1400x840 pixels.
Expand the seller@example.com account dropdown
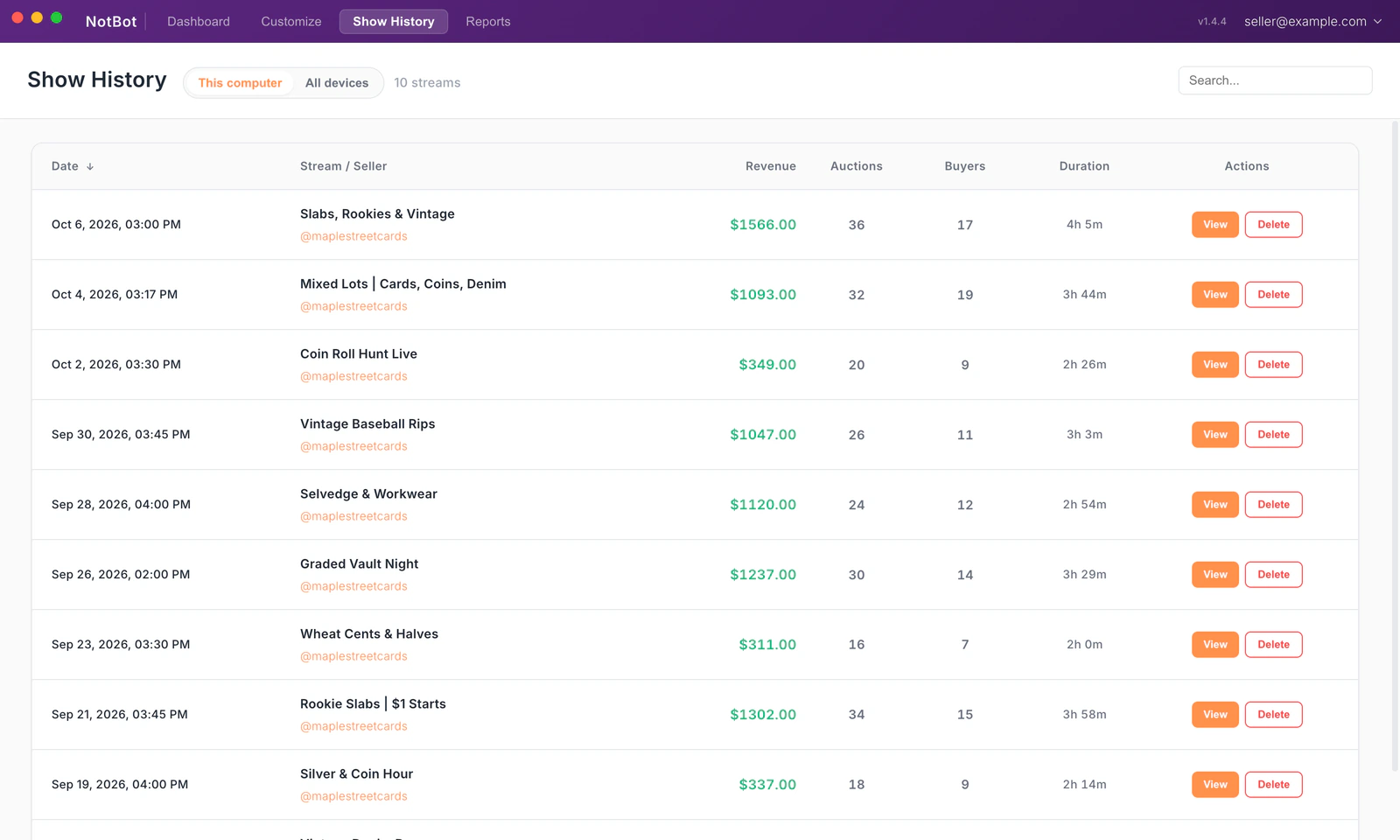point(1312,22)
